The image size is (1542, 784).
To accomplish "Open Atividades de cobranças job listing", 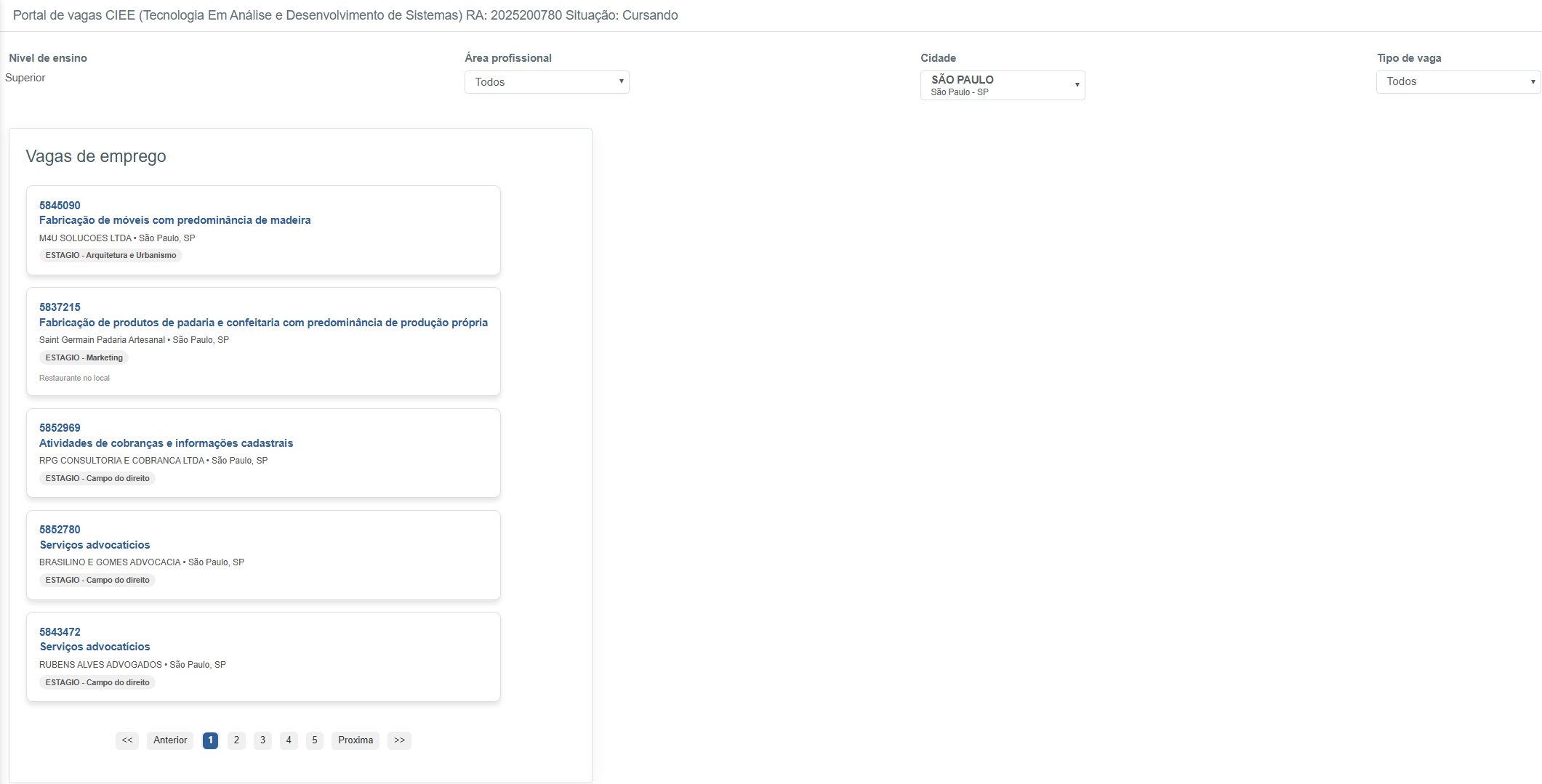I will [x=166, y=443].
